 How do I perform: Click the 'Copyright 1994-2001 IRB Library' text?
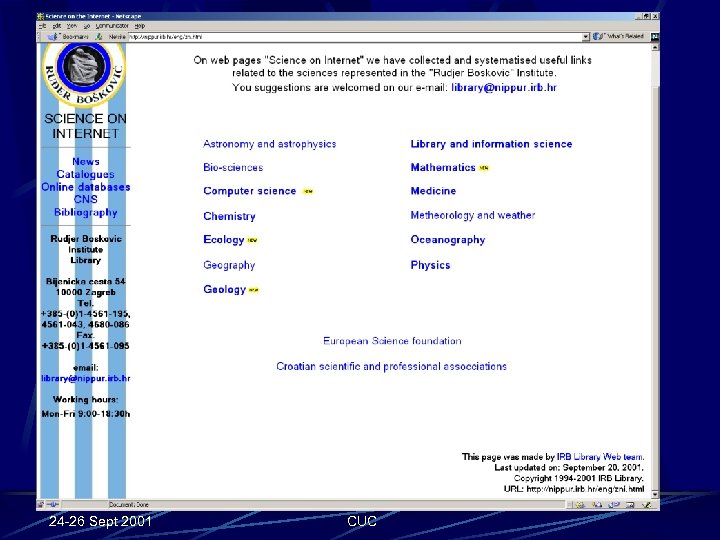(579, 478)
